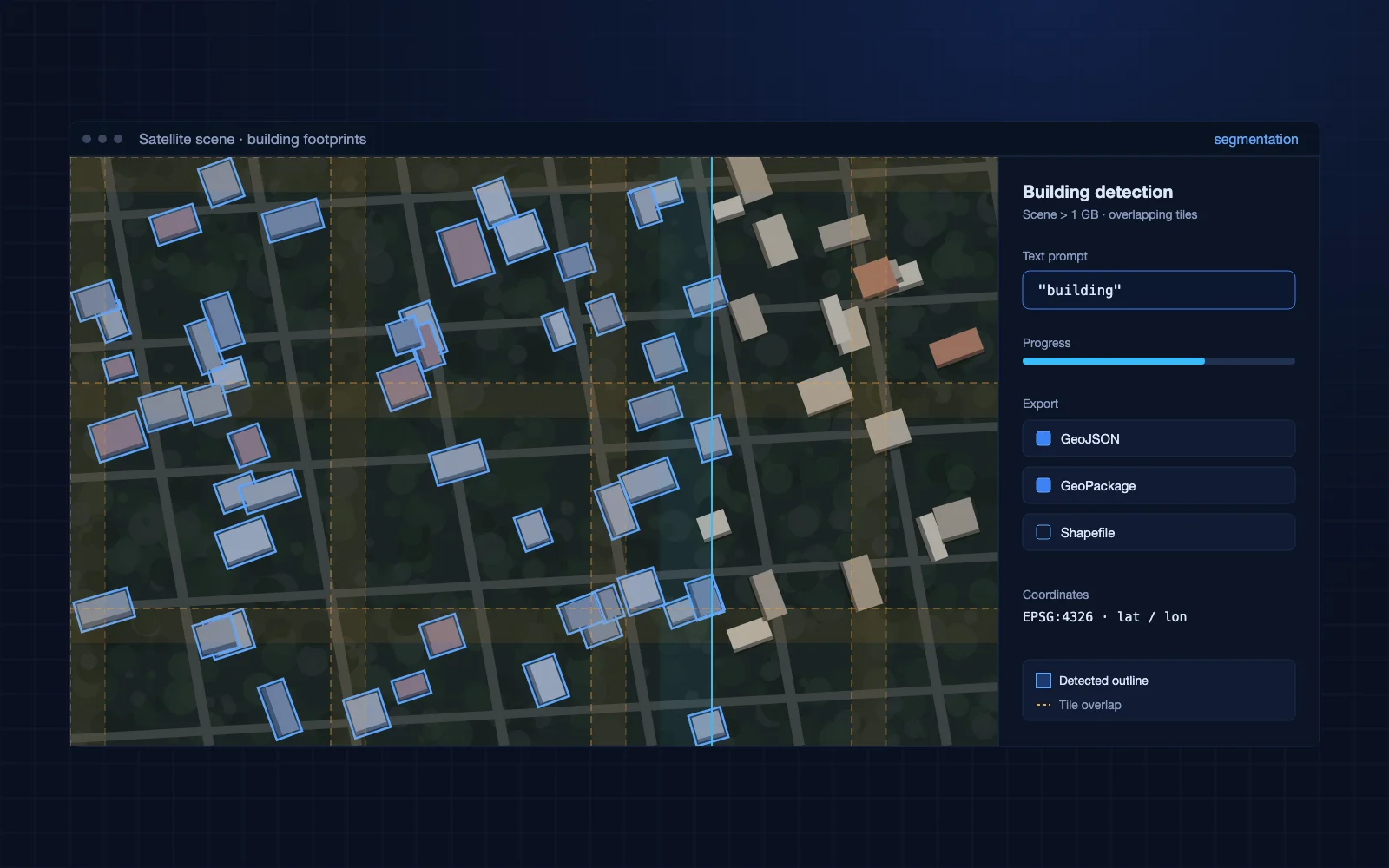Viewport: 1389px width, 868px height.
Task: Click the first window control dot
Action: (x=87, y=139)
